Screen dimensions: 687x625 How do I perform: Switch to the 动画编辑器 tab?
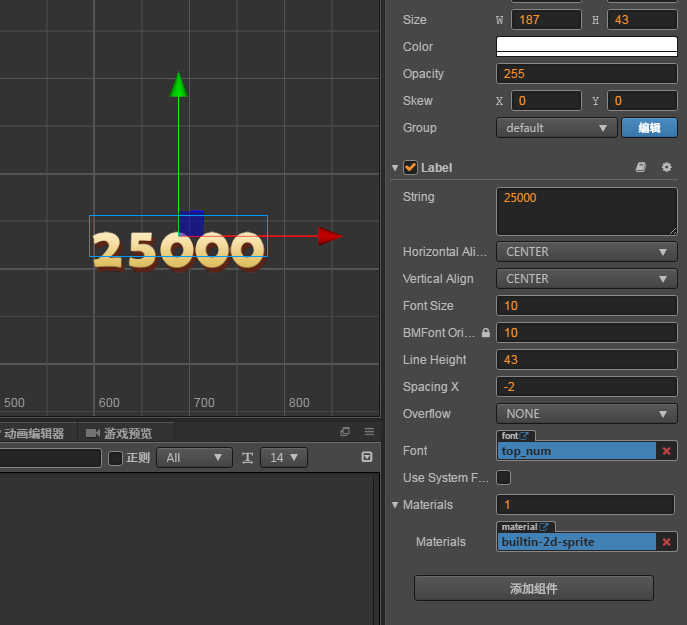click(x=34, y=433)
